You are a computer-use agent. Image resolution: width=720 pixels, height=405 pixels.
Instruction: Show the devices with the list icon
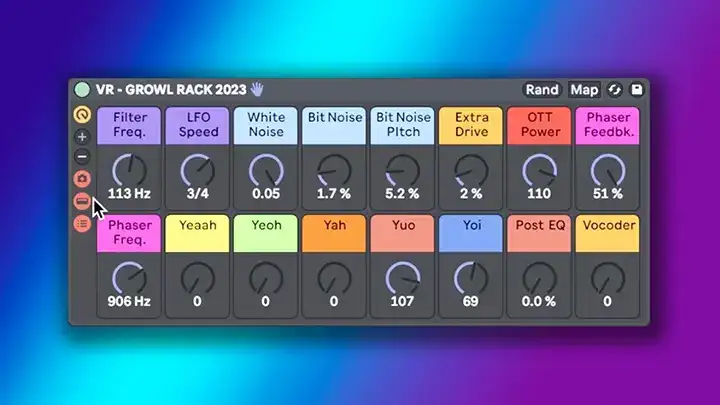coord(82,224)
